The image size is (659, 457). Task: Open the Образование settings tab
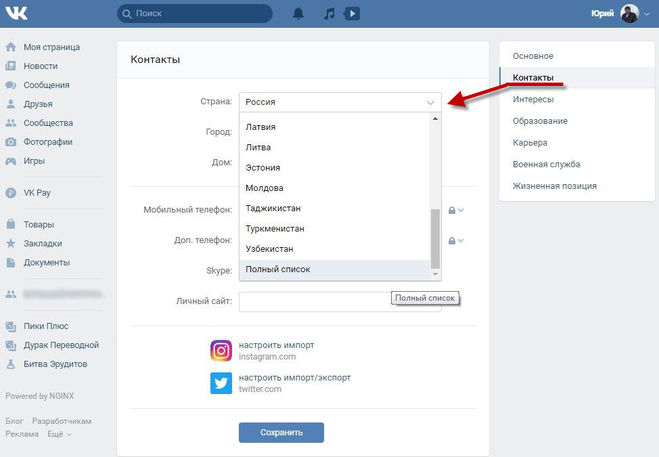click(540, 121)
